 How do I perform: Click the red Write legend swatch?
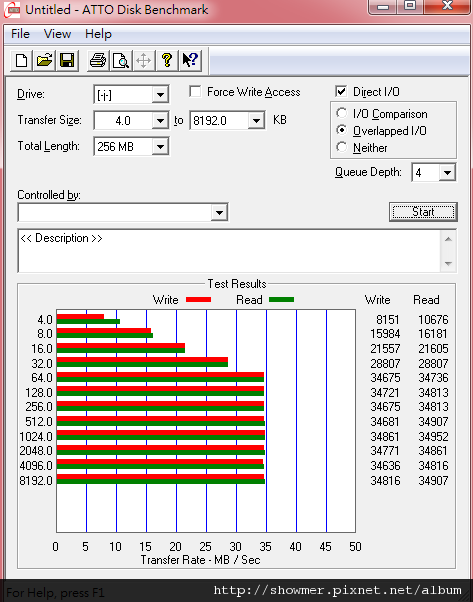[198, 299]
